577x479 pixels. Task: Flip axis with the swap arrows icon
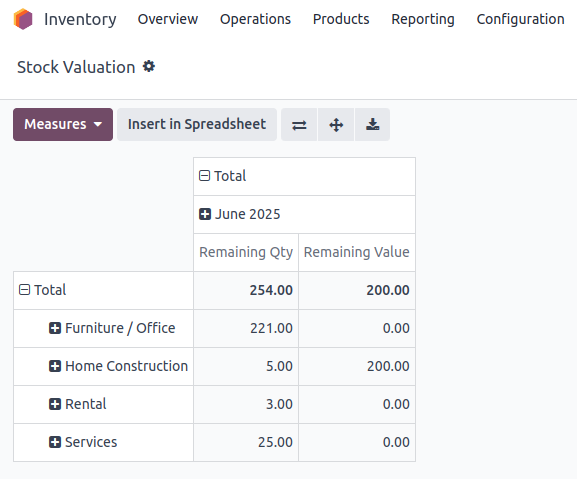click(299, 125)
